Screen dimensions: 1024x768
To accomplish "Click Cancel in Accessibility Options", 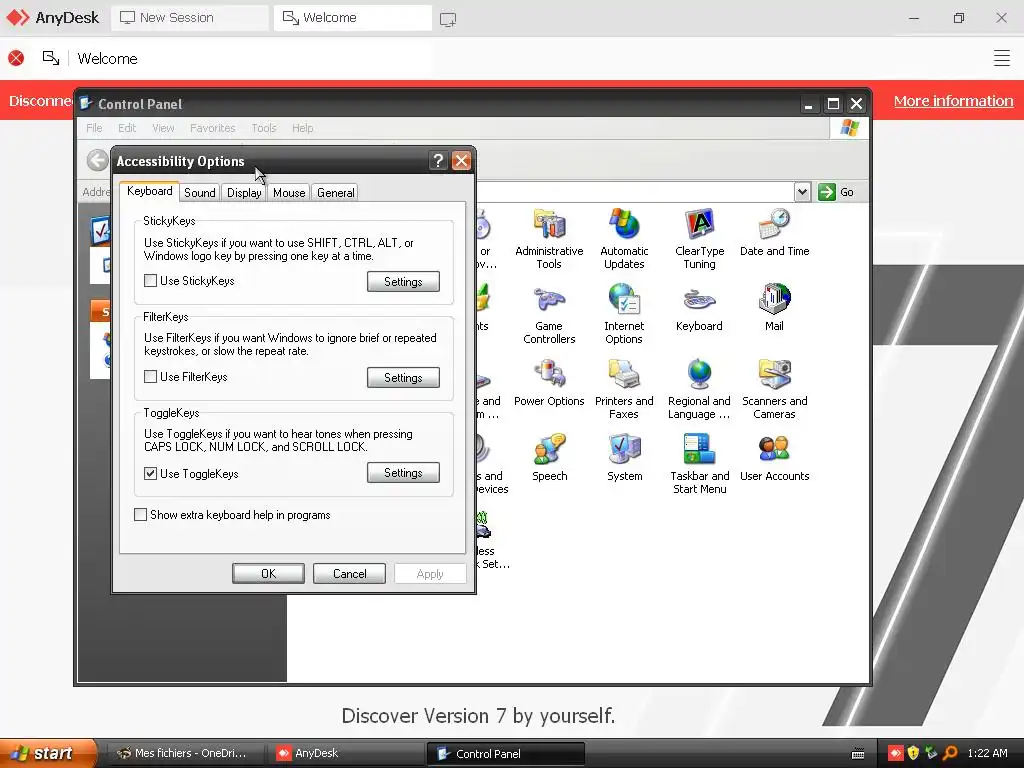I will [x=349, y=573].
